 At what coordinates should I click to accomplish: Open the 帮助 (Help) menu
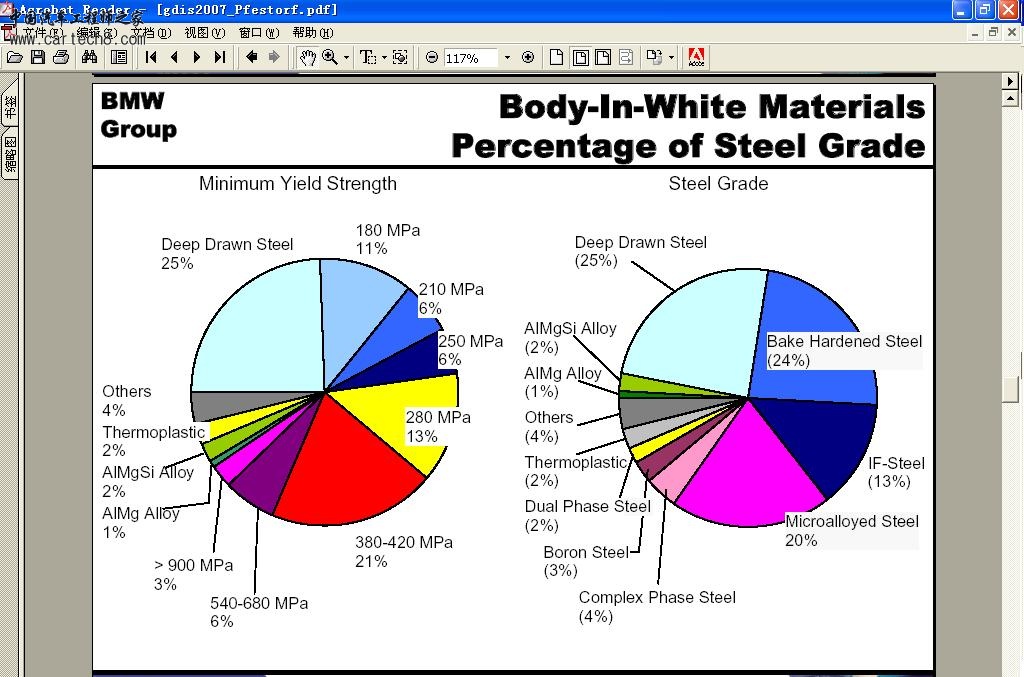pos(313,33)
